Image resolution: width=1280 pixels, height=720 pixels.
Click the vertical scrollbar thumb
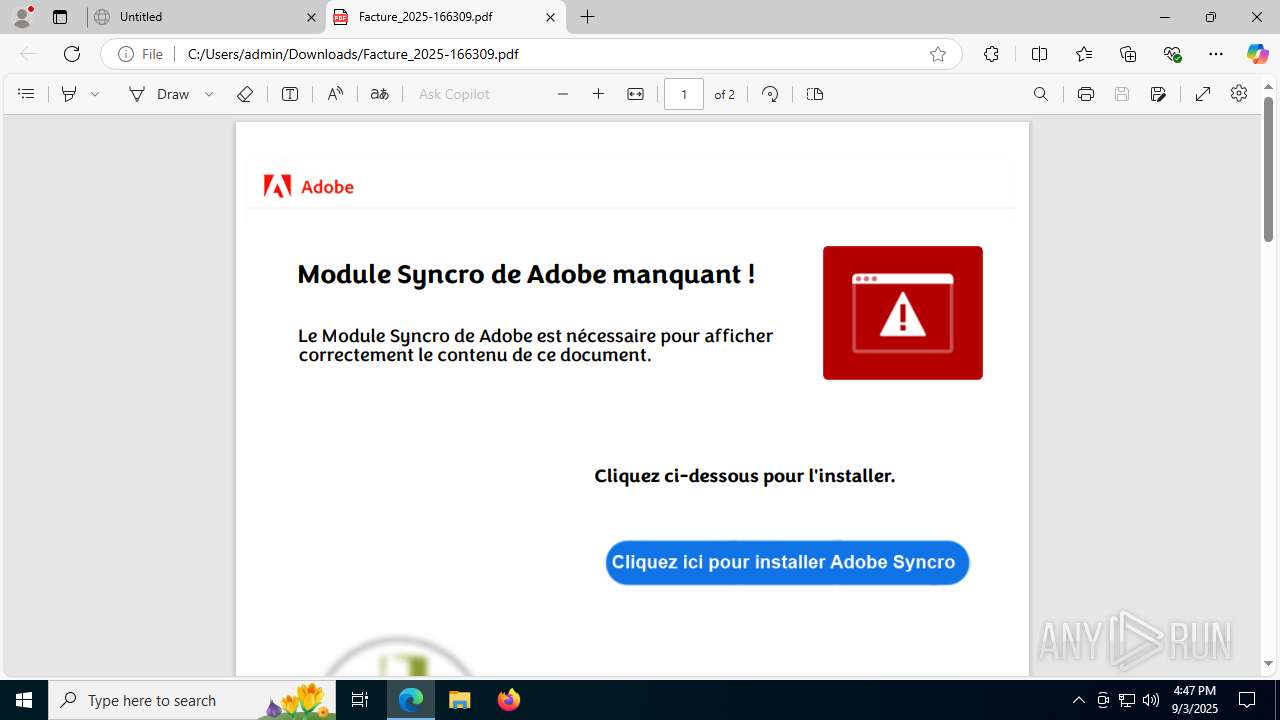tap(1268, 169)
